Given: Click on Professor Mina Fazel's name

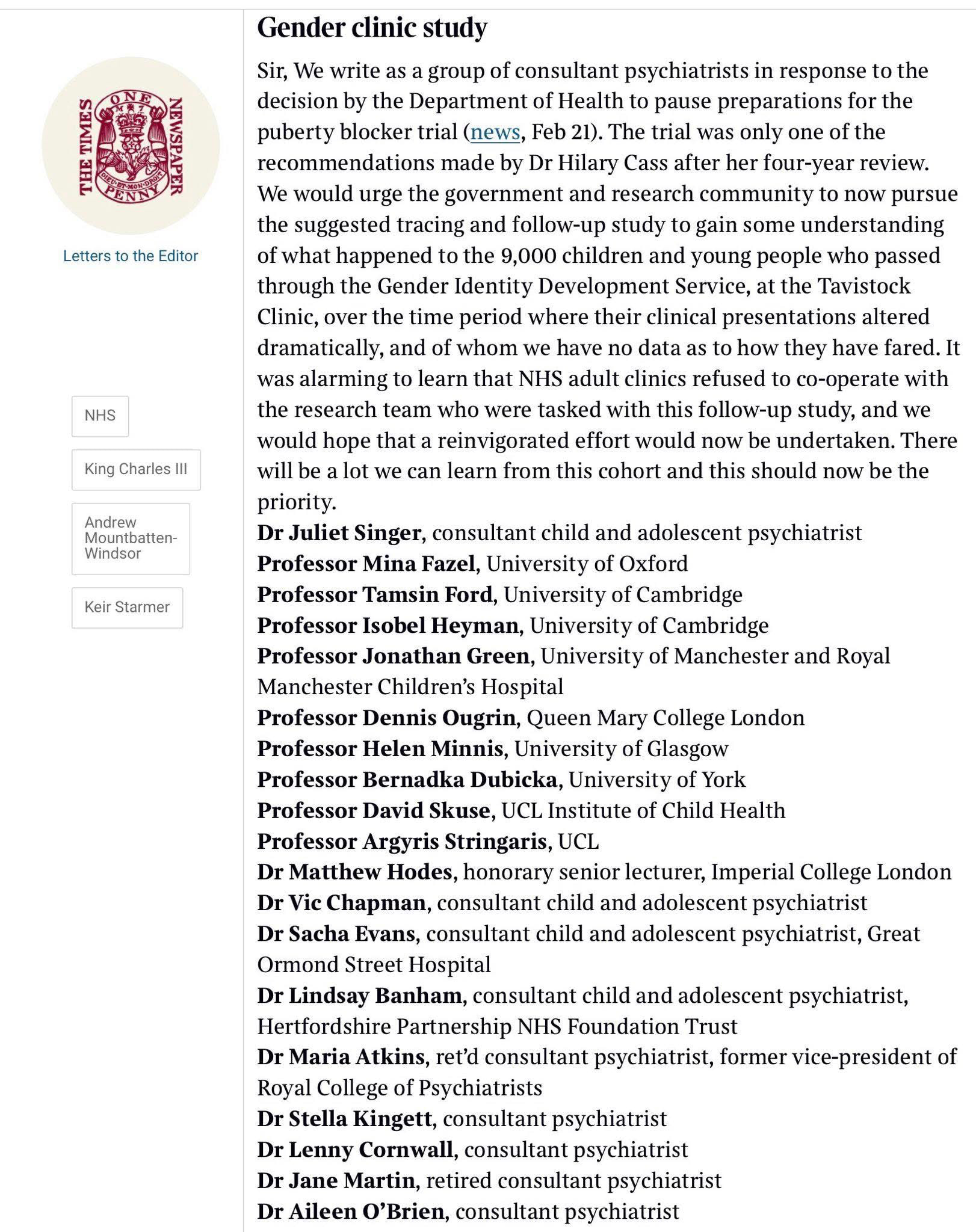Looking at the screenshot, I should click(x=366, y=564).
